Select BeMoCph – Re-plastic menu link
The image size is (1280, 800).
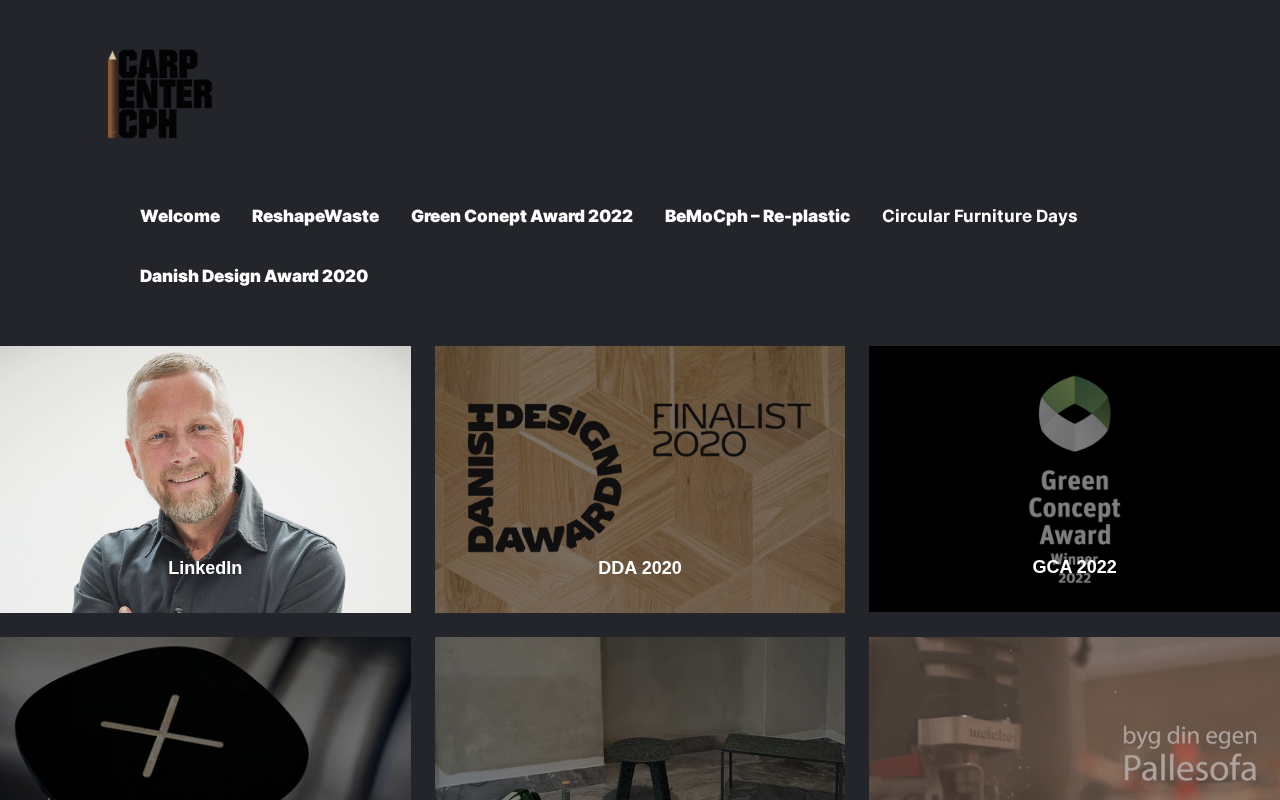coord(757,216)
